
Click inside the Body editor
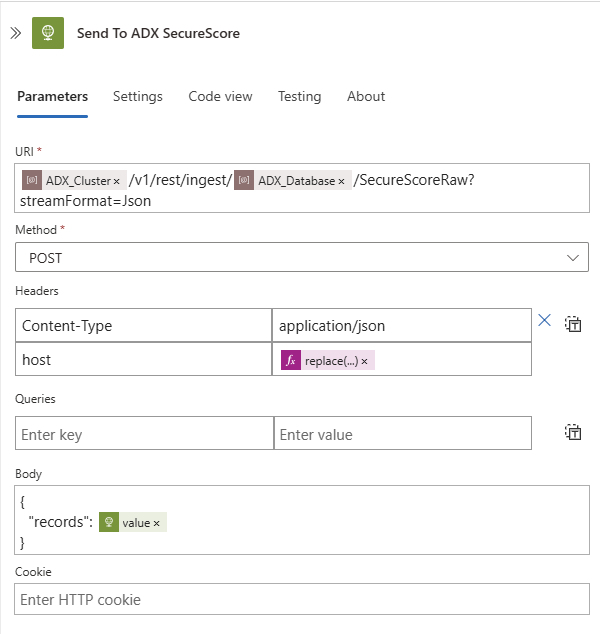click(x=302, y=520)
